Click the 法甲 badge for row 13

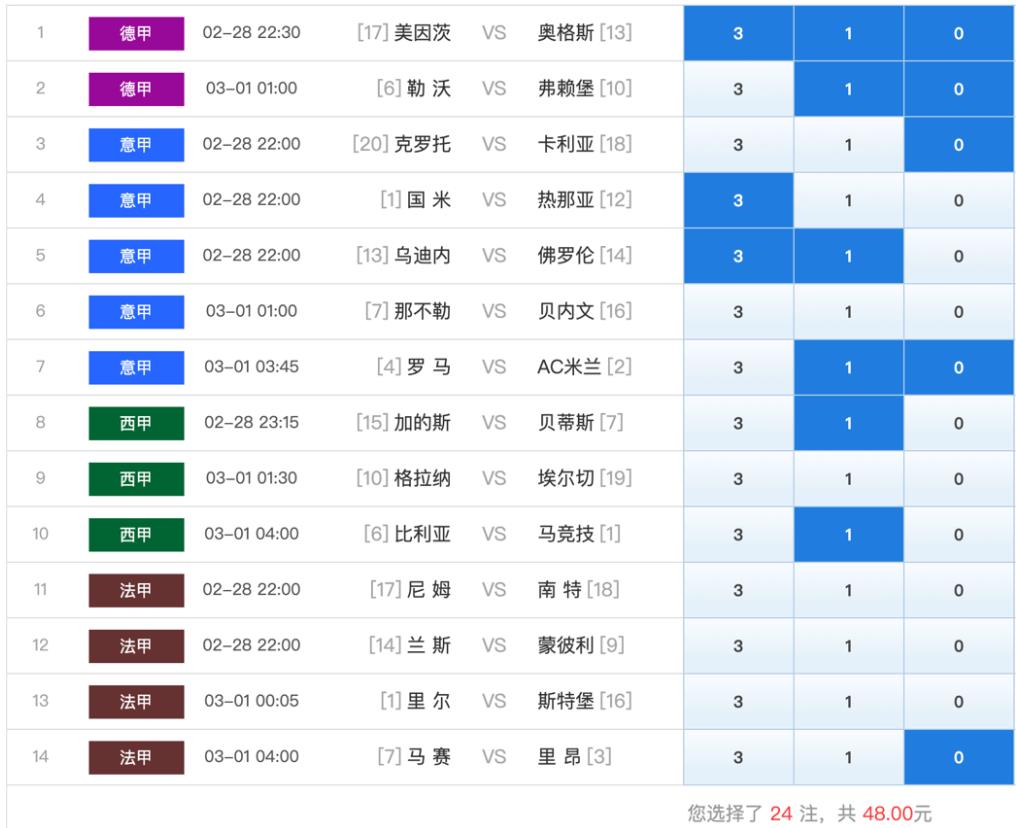(136, 702)
